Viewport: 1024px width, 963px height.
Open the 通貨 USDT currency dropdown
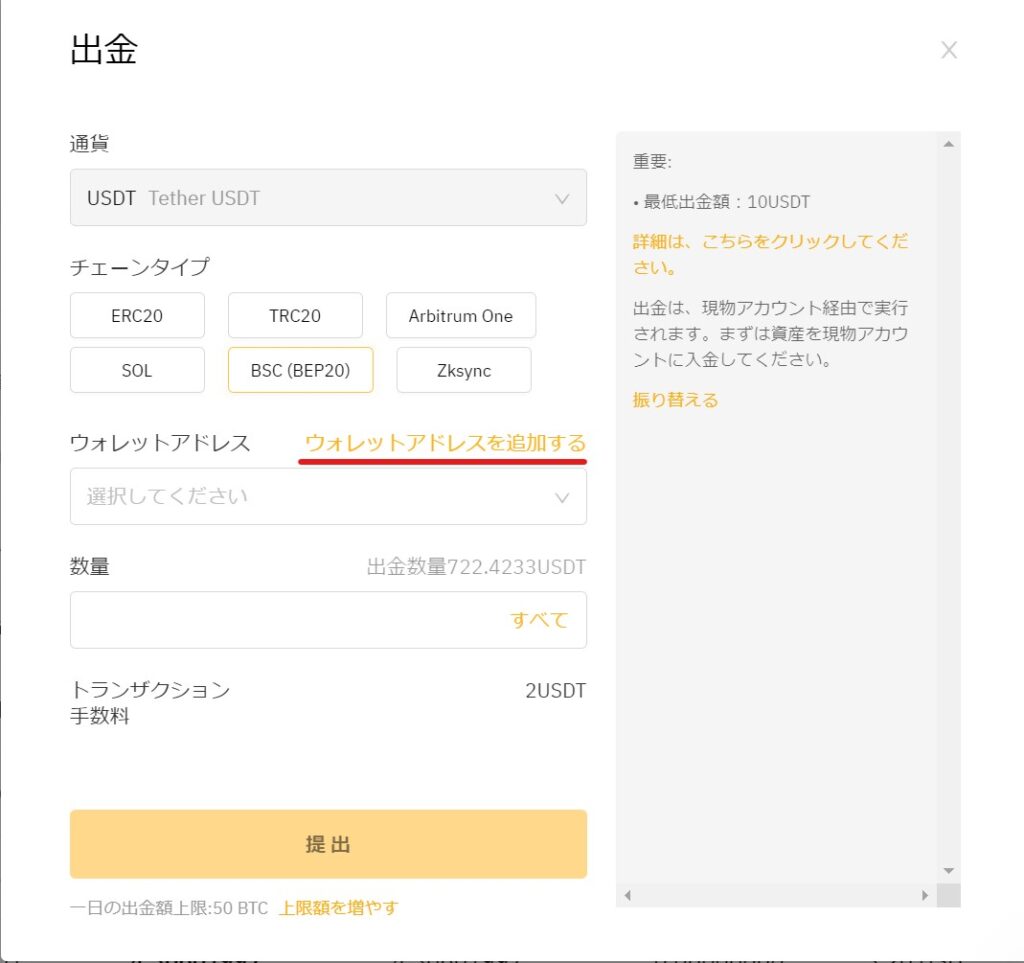pos(328,197)
